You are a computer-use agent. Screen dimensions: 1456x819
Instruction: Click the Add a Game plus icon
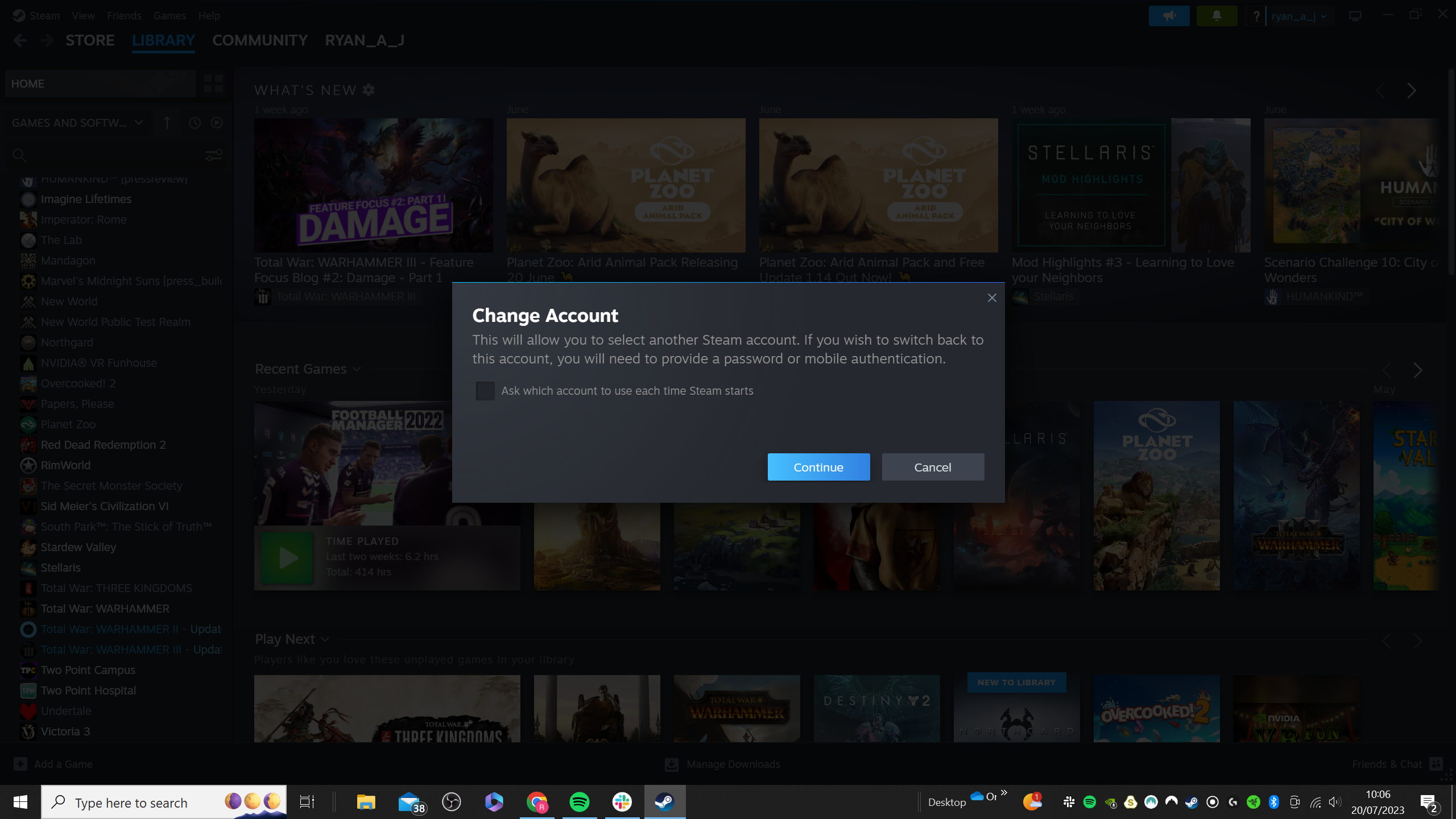21,764
